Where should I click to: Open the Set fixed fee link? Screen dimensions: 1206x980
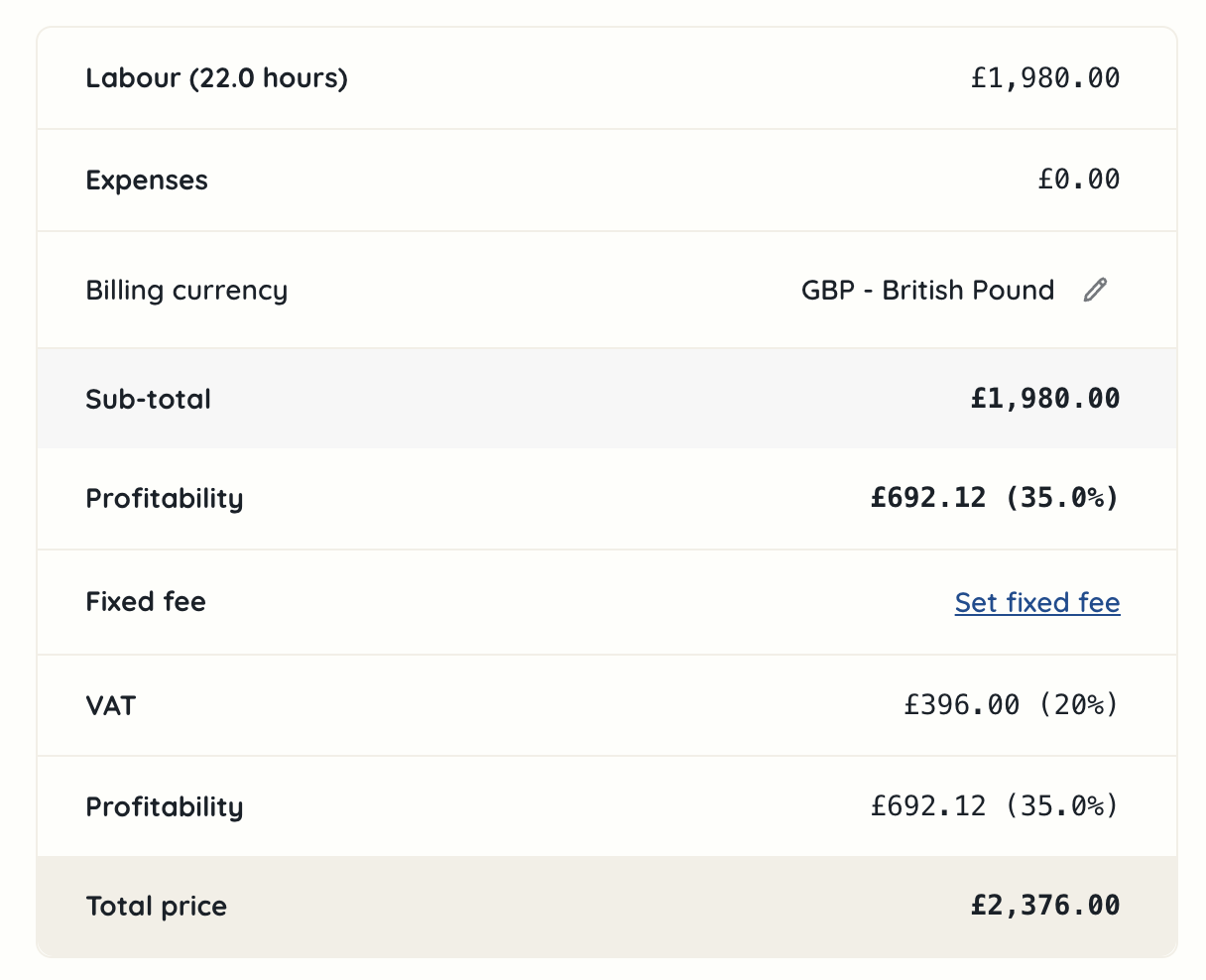(1036, 602)
